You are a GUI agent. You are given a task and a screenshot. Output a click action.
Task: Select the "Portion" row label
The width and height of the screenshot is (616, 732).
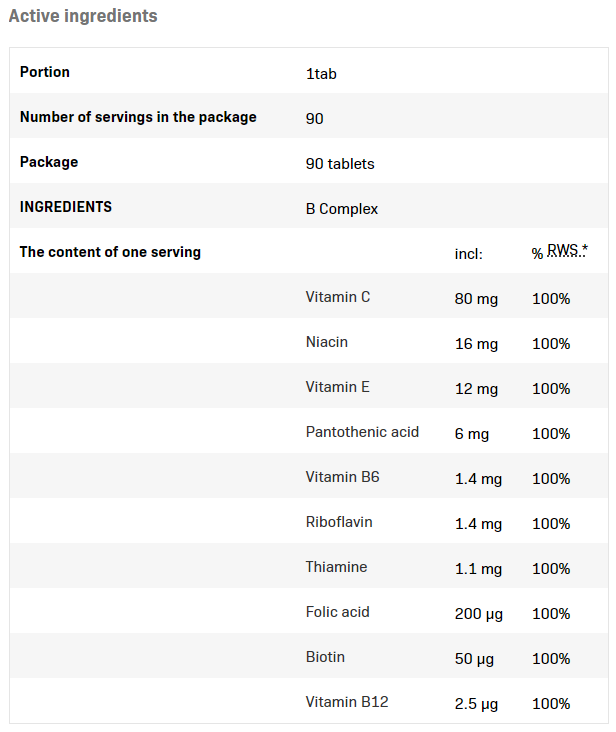coord(45,72)
